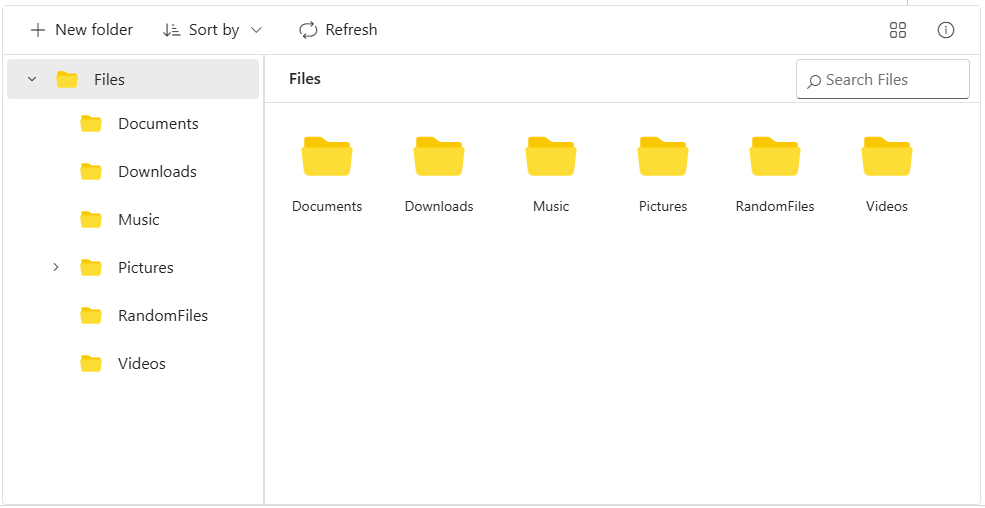This screenshot has height=508, width=985.
Task: Select Music in the sidebar tree
Action: pyautogui.click(x=138, y=220)
